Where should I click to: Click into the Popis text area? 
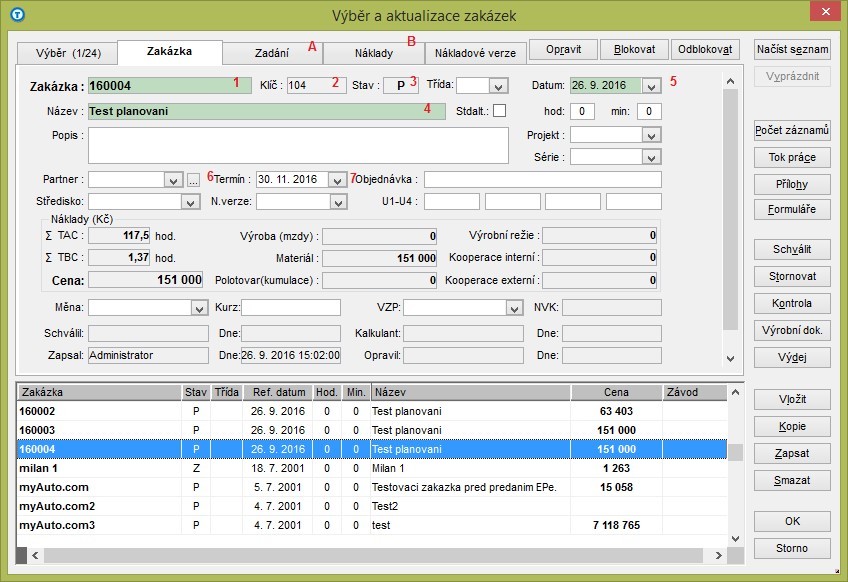point(298,146)
